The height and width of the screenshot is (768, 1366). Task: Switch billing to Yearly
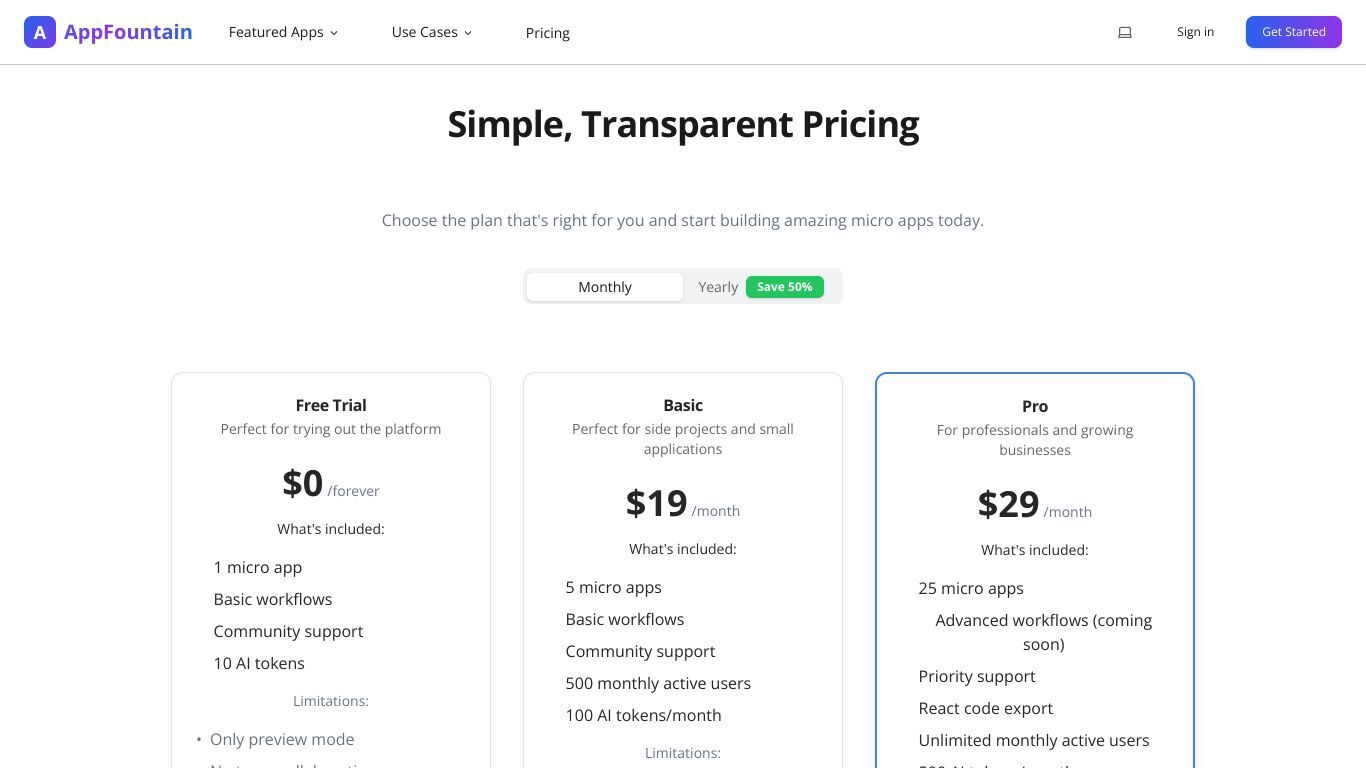(x=718, y=287)
